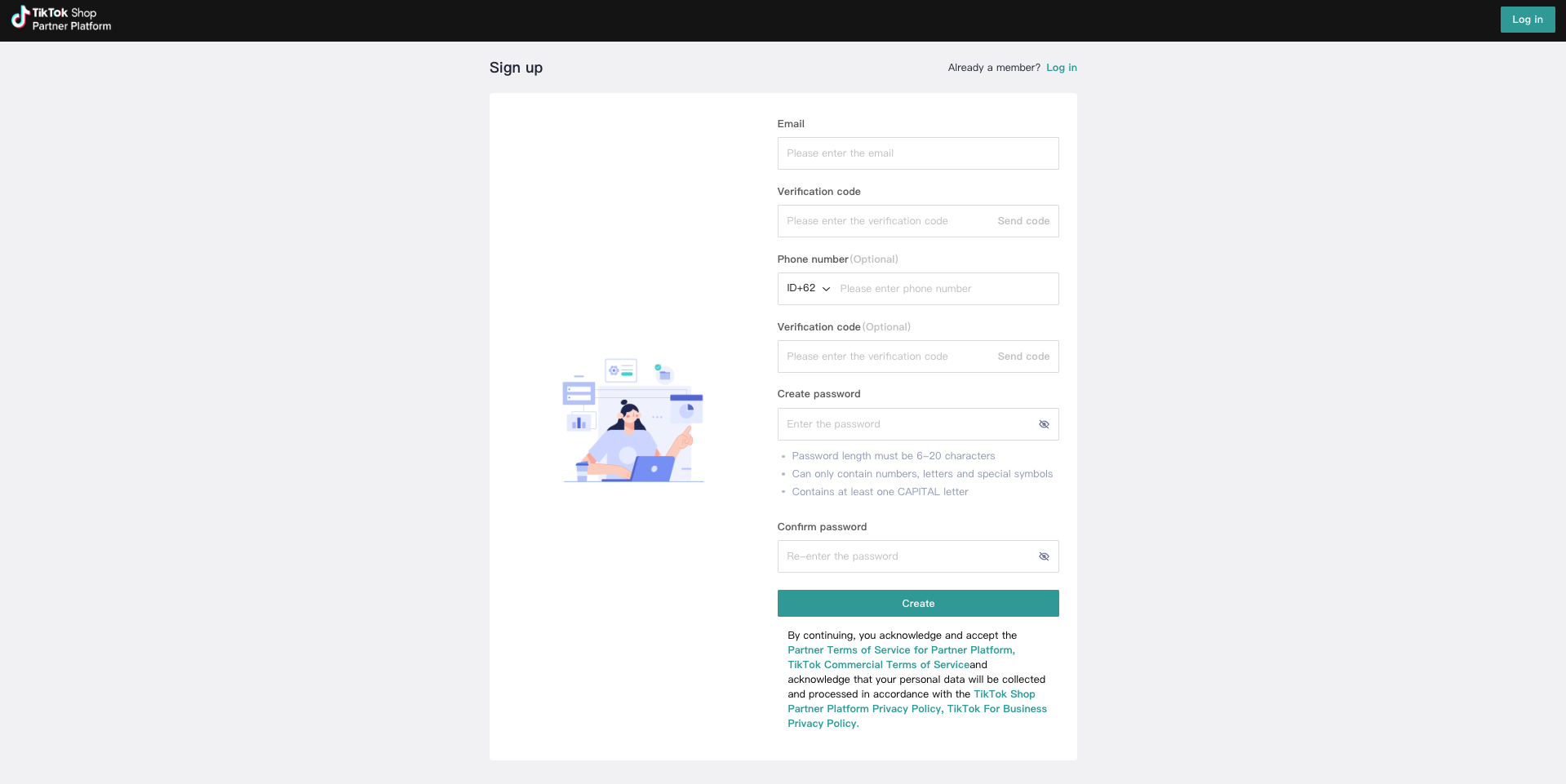Focus the optional verification code field

(x=885, y=357)
